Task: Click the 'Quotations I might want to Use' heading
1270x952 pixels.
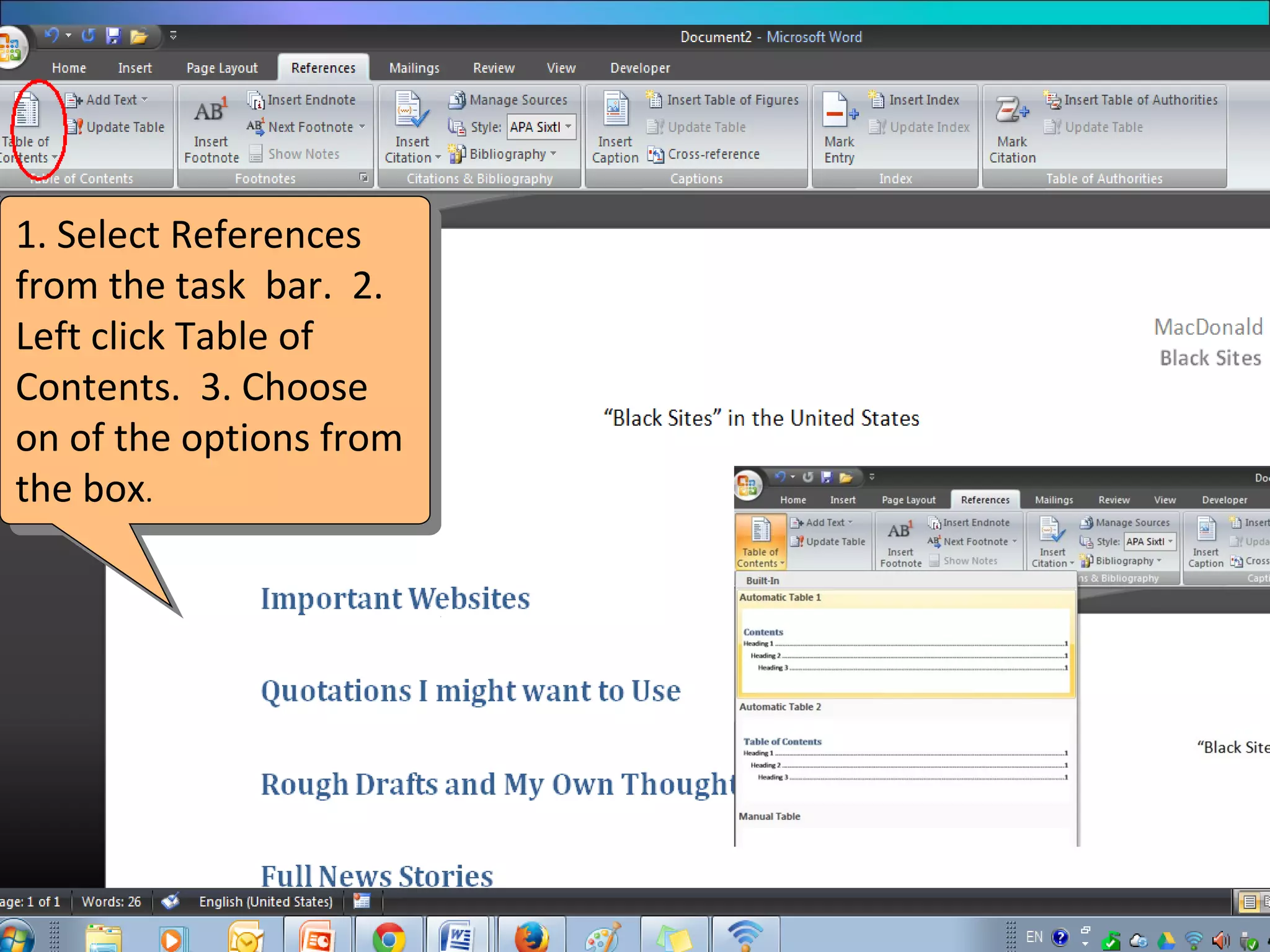Action: pyautogui.click(x=471, y=692)
